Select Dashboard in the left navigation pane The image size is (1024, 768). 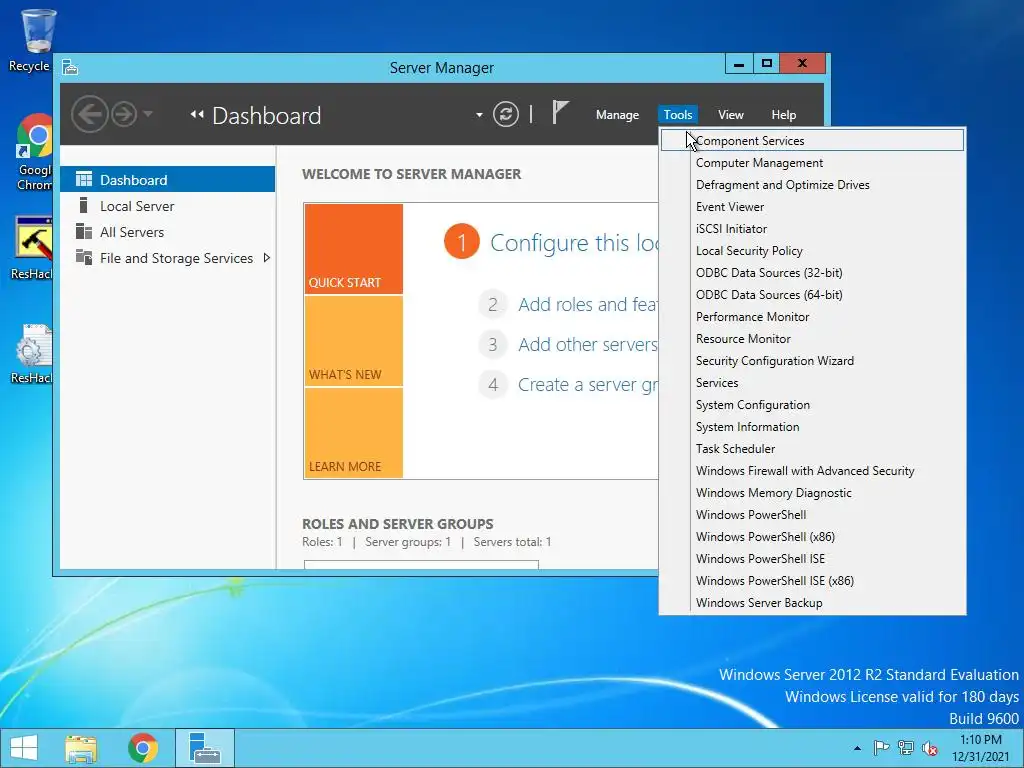pos(167,180)
